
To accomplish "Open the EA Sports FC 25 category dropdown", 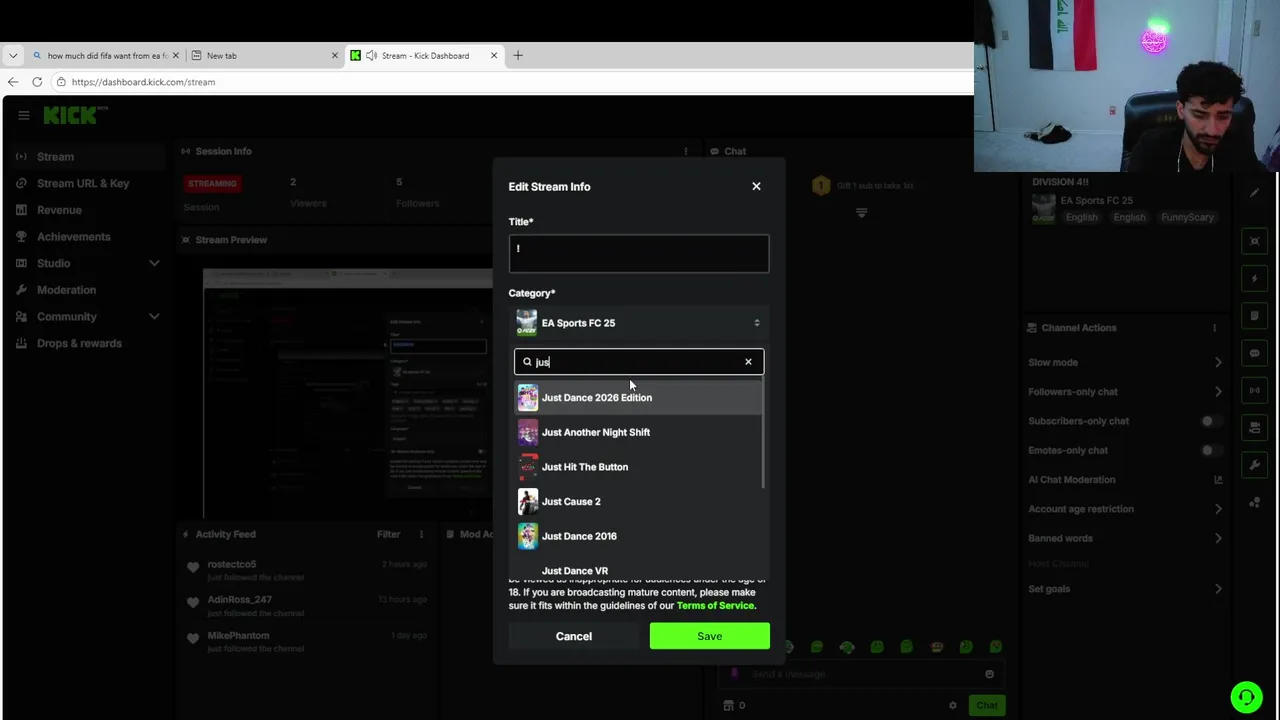I will pos(638,323).
